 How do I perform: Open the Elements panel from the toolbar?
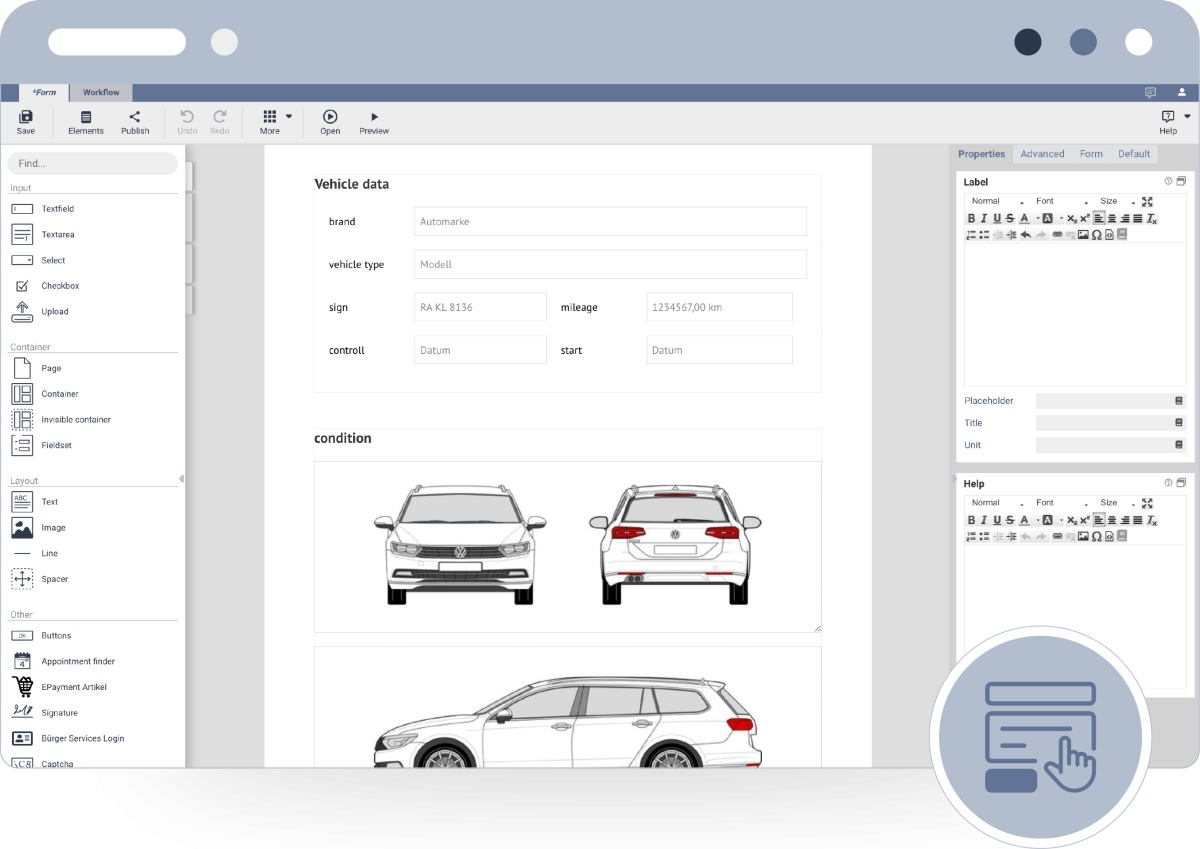pyautogui.click(x=86, y=117)
